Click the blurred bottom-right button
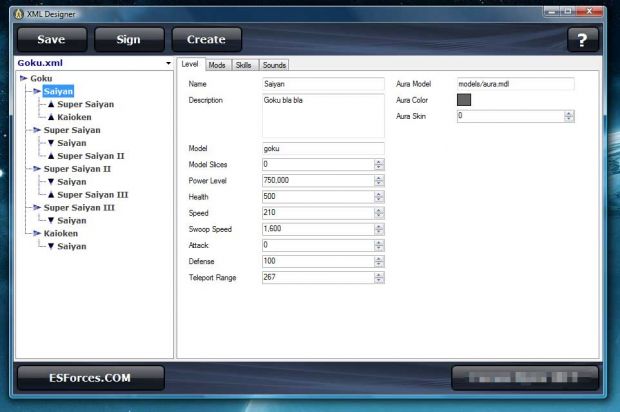 pyautogui.click(x=525, y=378)
